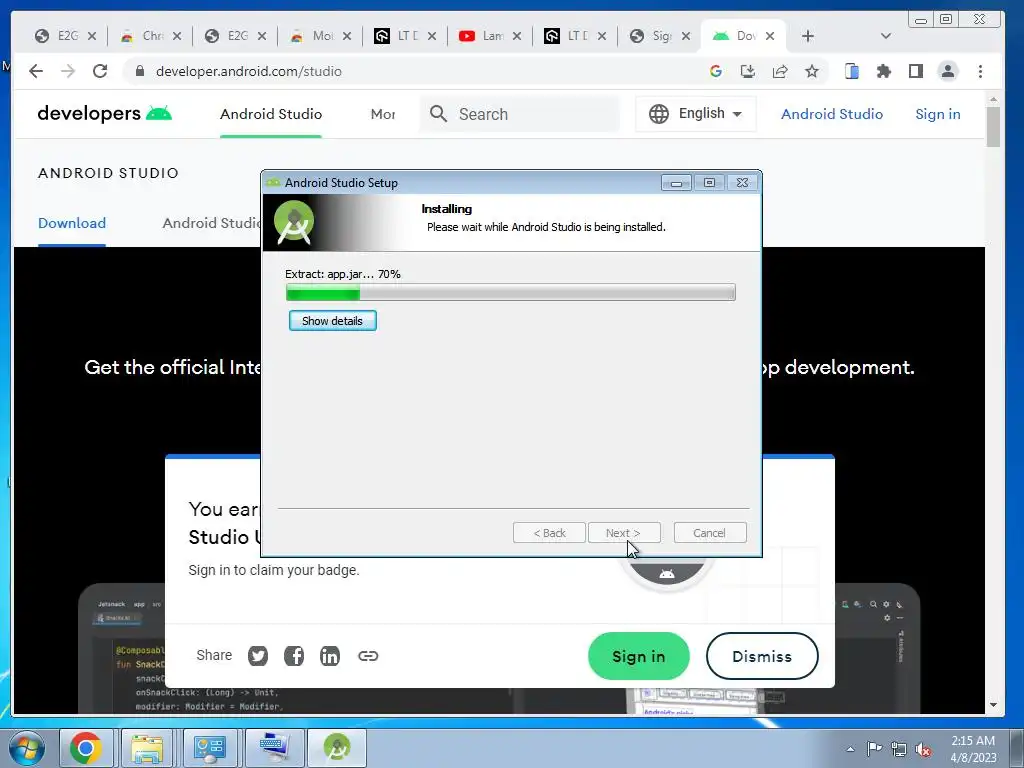This screenshot has height=768, width=1024.
Task: Click the Sign in link in header
Action: click(938, 114)
